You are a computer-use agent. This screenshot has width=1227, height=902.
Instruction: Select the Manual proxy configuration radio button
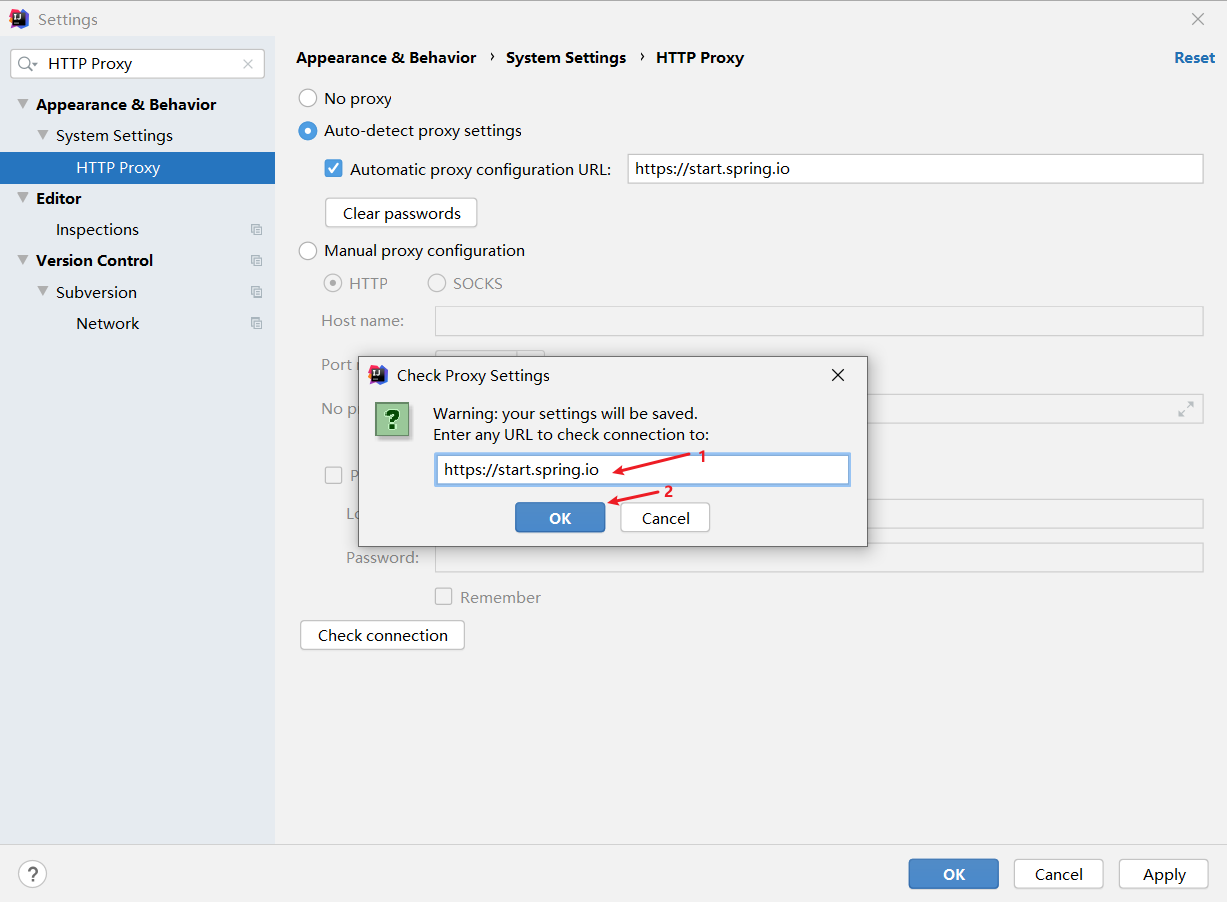pos(307,250)
